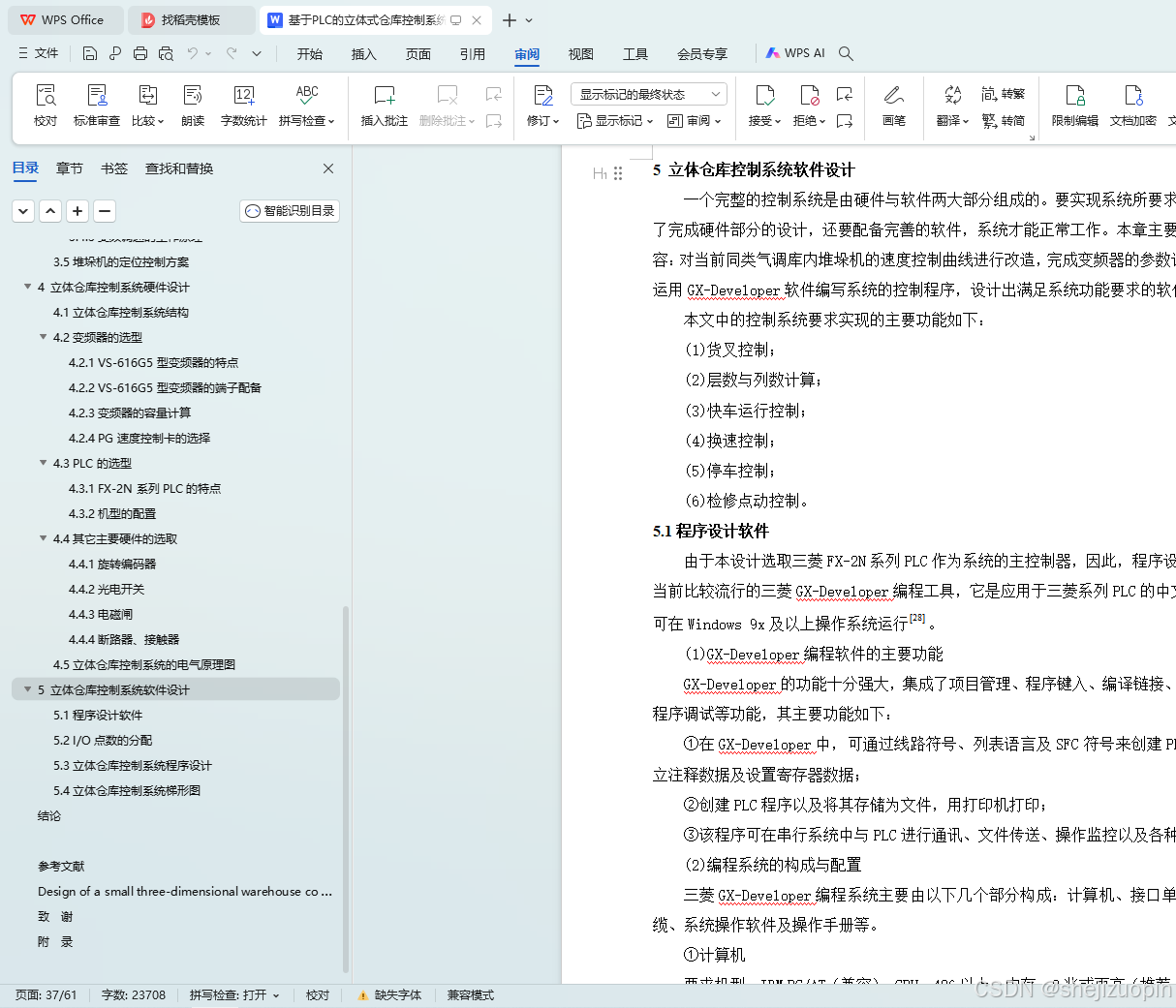1176x1008 pixels.
Task: Open the 视图 ribbon tab
Action: pyautogui.click(x=581, y=54)
